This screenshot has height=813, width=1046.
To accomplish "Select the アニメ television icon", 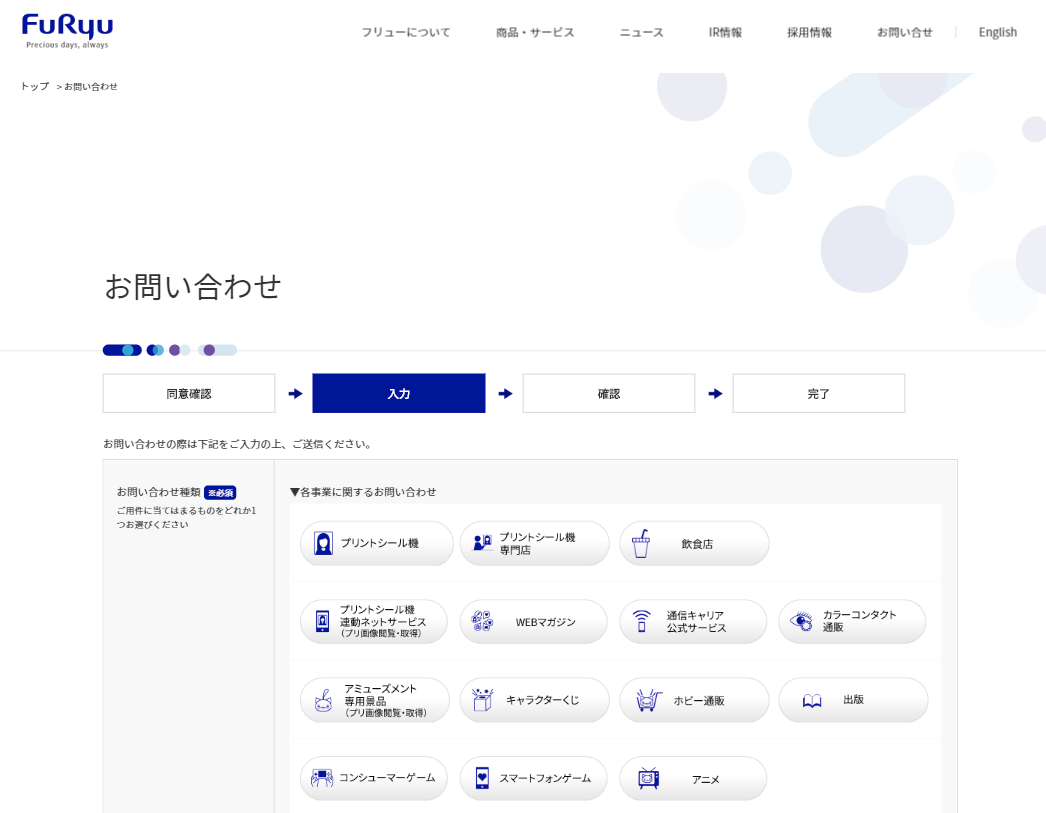I will click(648, 778).
